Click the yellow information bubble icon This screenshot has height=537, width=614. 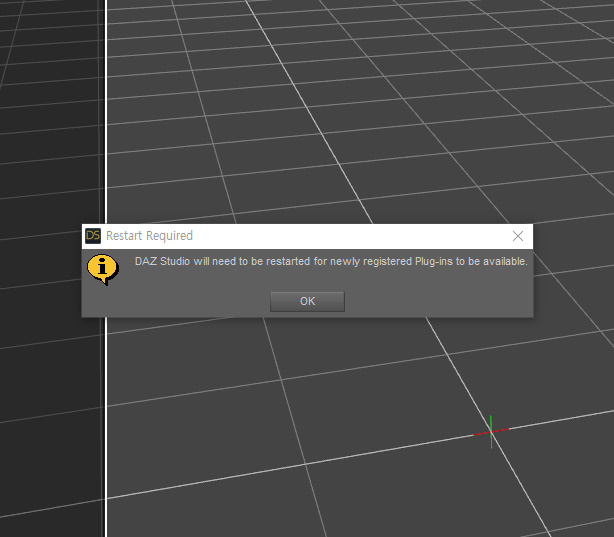(103, 269)
